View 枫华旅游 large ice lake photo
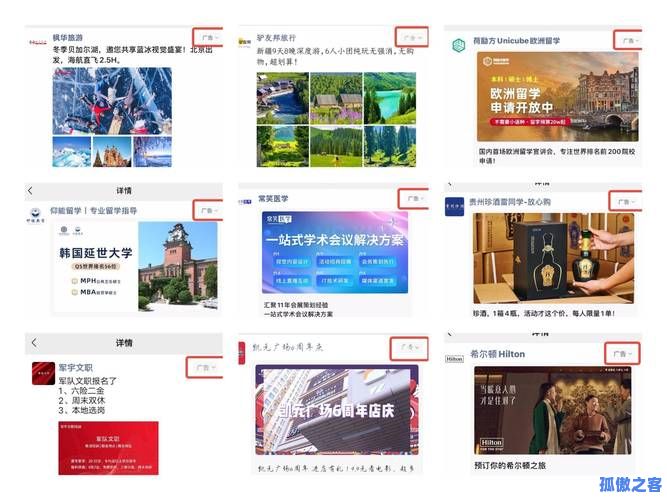Screen dimensions: 667x500 pyautogui.click(x=112, y=101)
